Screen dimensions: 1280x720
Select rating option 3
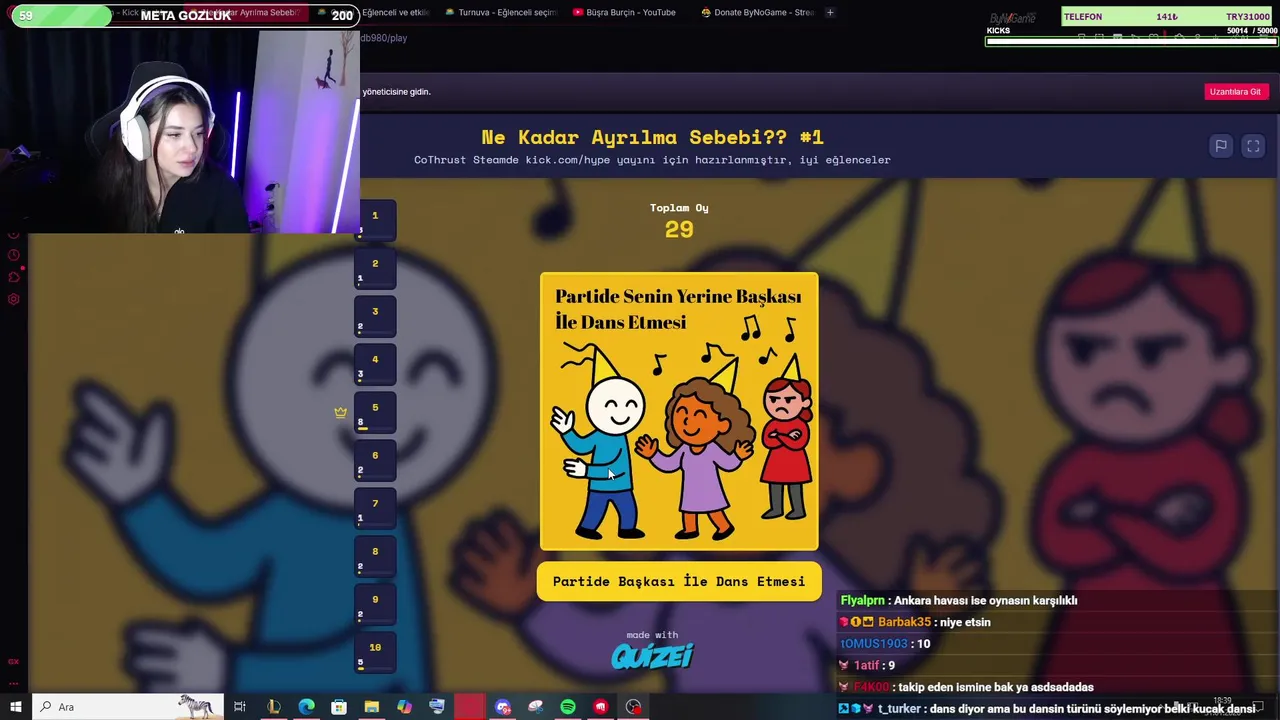(375, 315)
